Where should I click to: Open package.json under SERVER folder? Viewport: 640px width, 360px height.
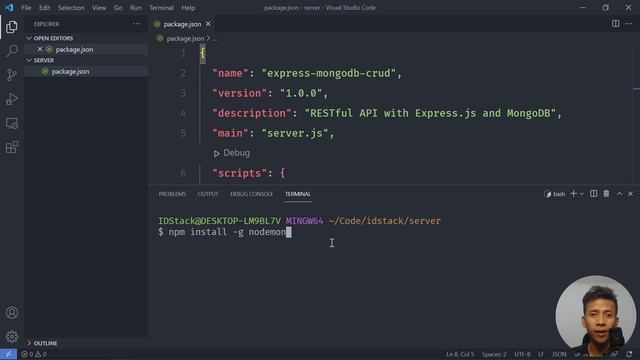coord(86,71)
